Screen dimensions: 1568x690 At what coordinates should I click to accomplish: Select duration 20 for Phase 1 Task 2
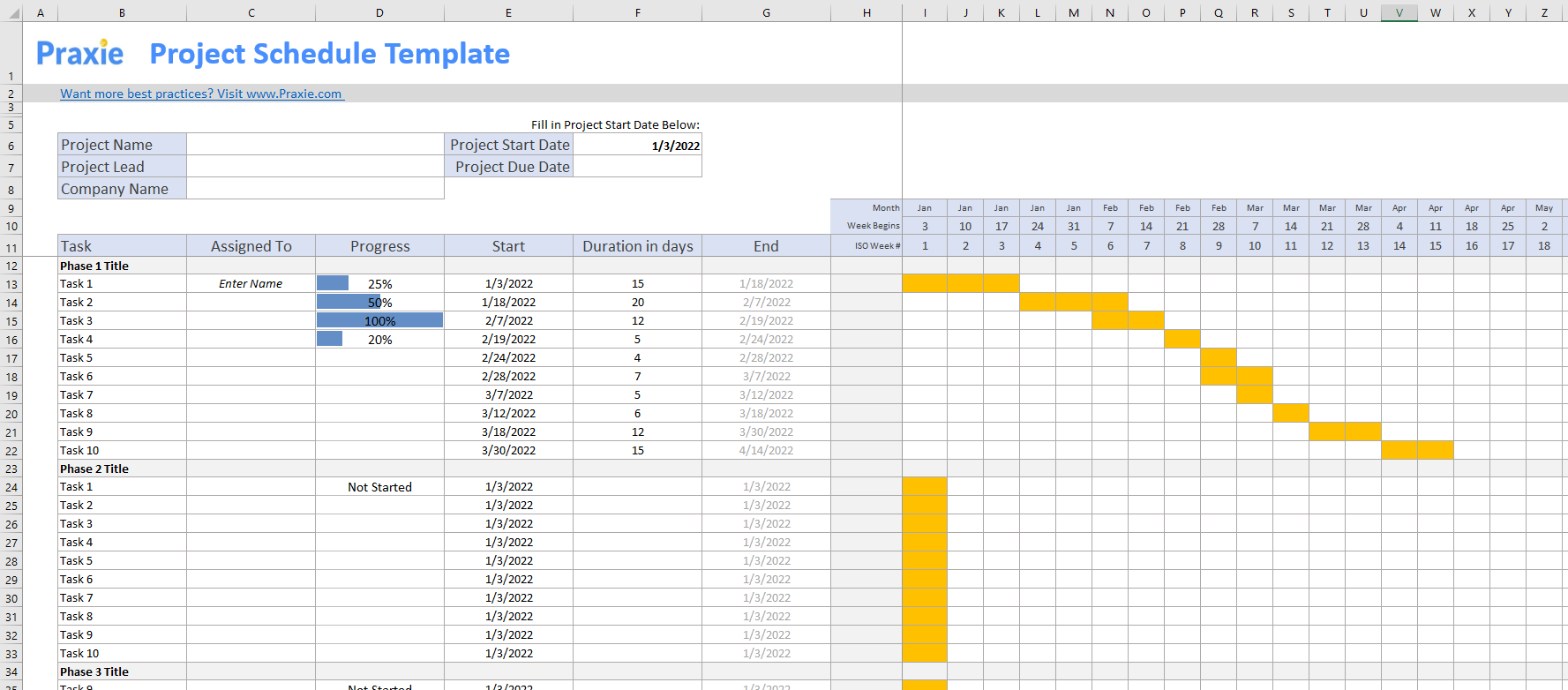pos(637,303)
